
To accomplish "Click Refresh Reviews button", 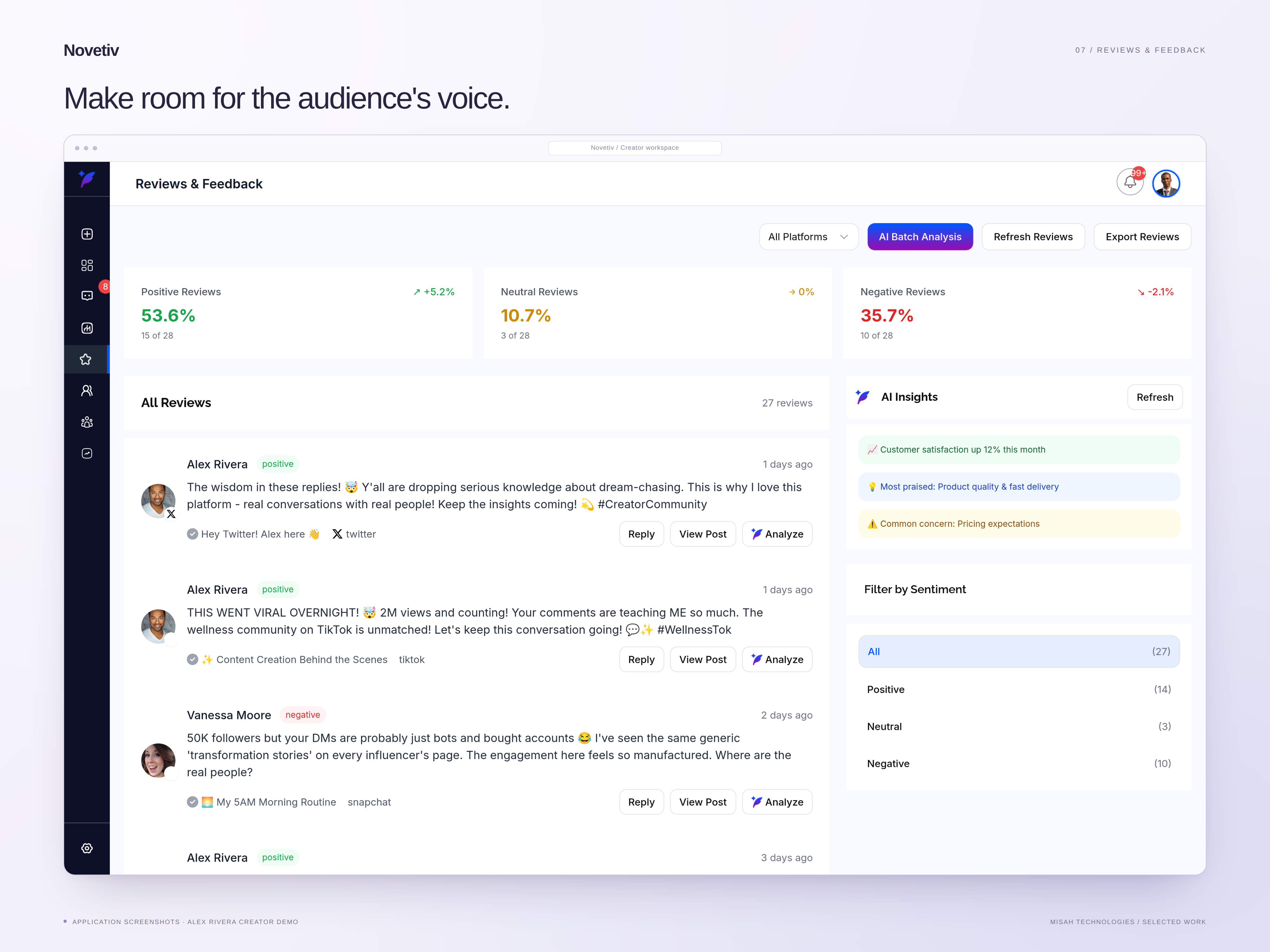I will (1033, 236).
